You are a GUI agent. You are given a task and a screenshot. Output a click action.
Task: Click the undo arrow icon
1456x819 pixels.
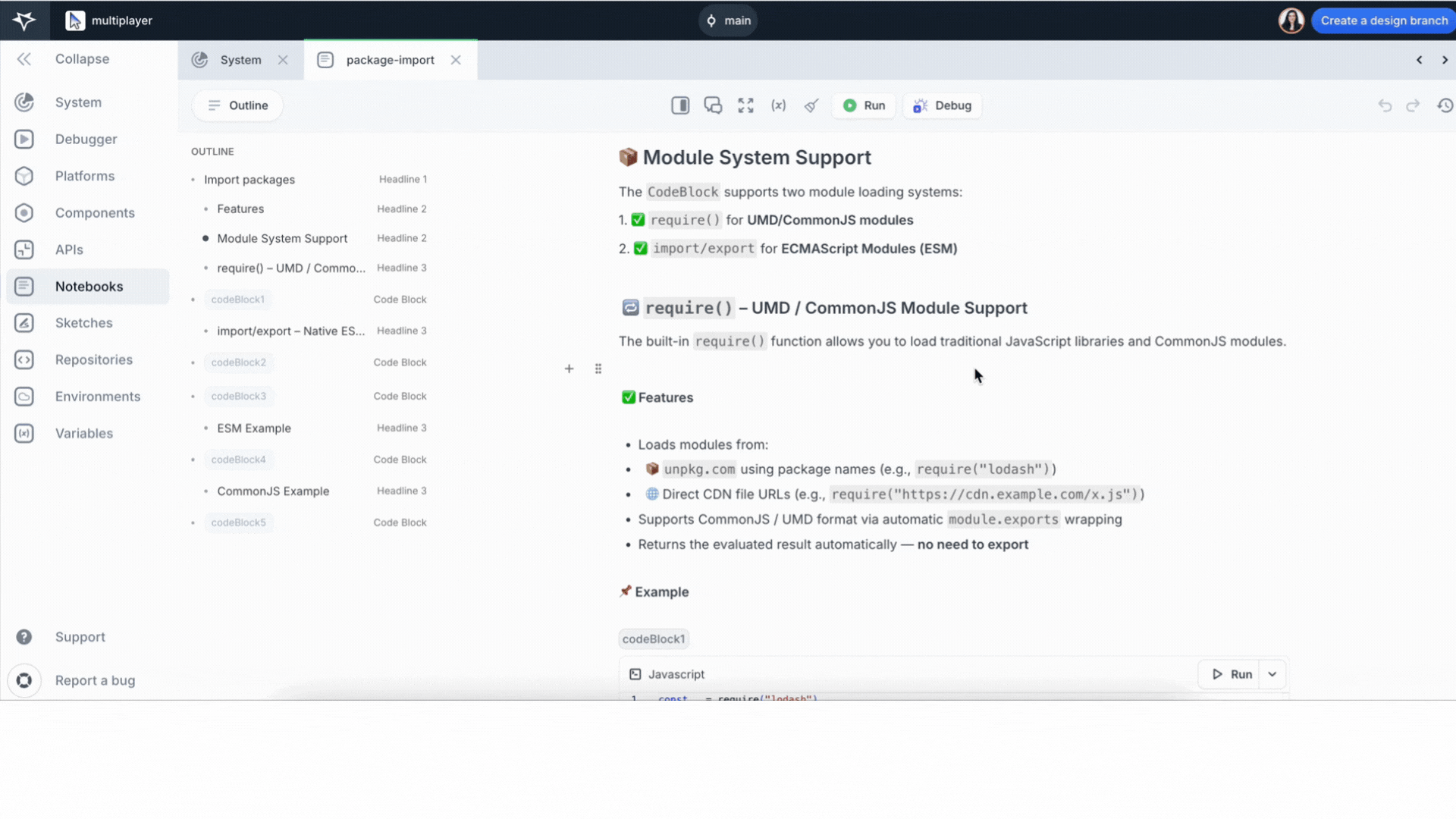pyautogui.click(x=1385, y=105)
